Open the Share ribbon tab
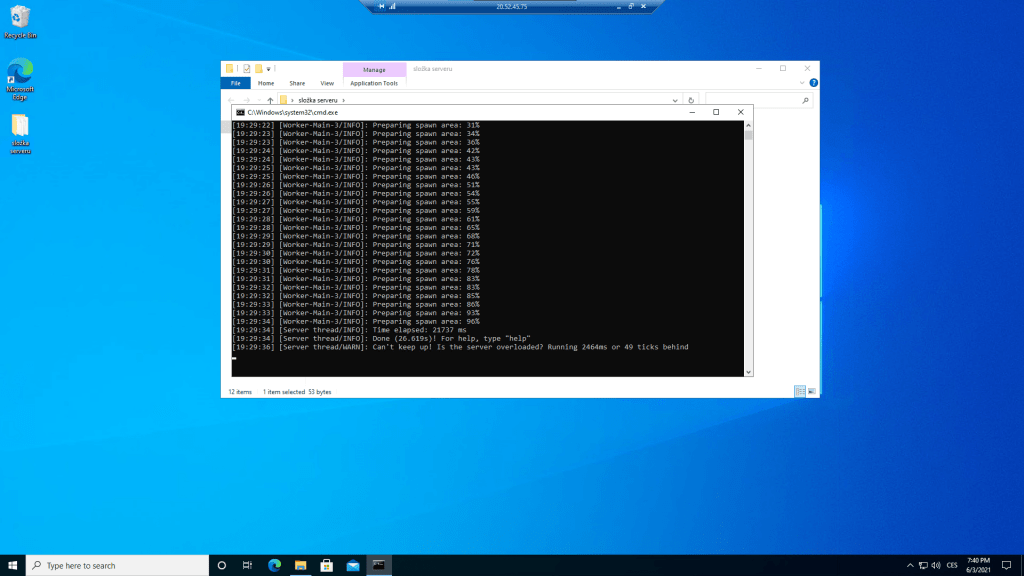This screenshot has height=576, width=1024. (x=297, y=83)
